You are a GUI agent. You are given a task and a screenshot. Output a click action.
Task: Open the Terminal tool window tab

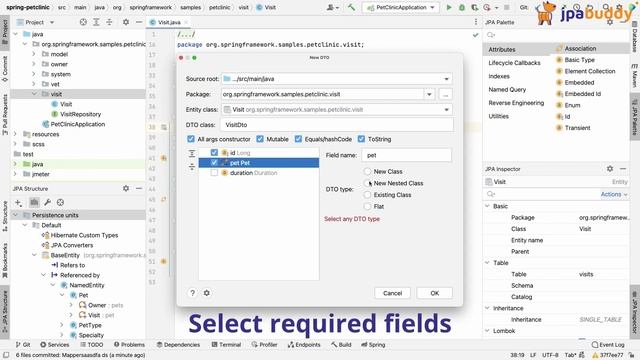tap(227, 345)
